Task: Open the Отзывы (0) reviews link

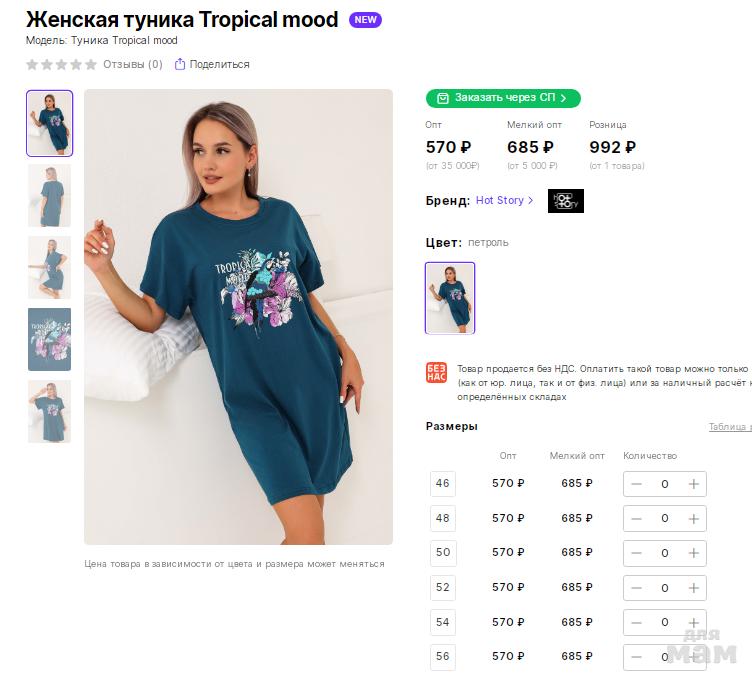Action: click(x=132, y=64)
